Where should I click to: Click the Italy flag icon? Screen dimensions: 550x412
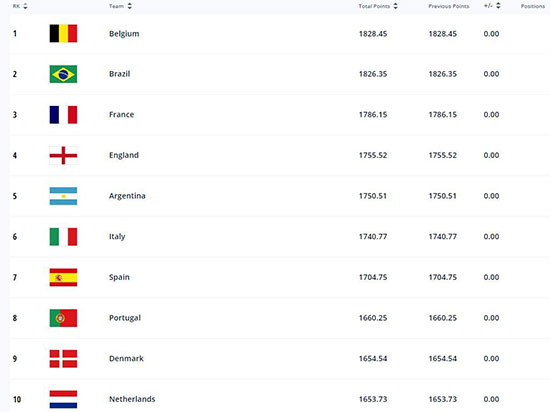pyautogui.click(x=63, y=237)
